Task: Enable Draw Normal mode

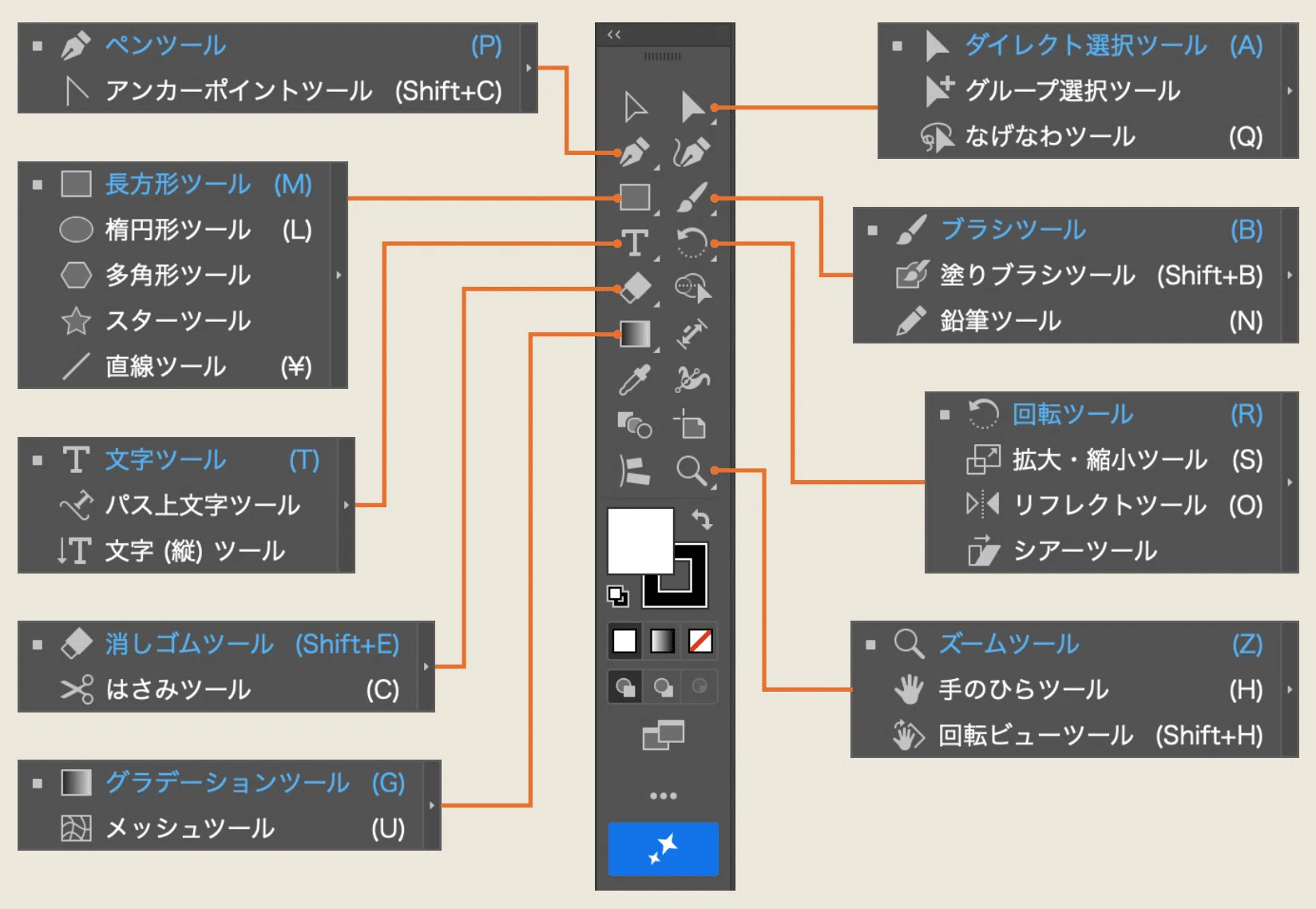Action: (x=625, y=687)
